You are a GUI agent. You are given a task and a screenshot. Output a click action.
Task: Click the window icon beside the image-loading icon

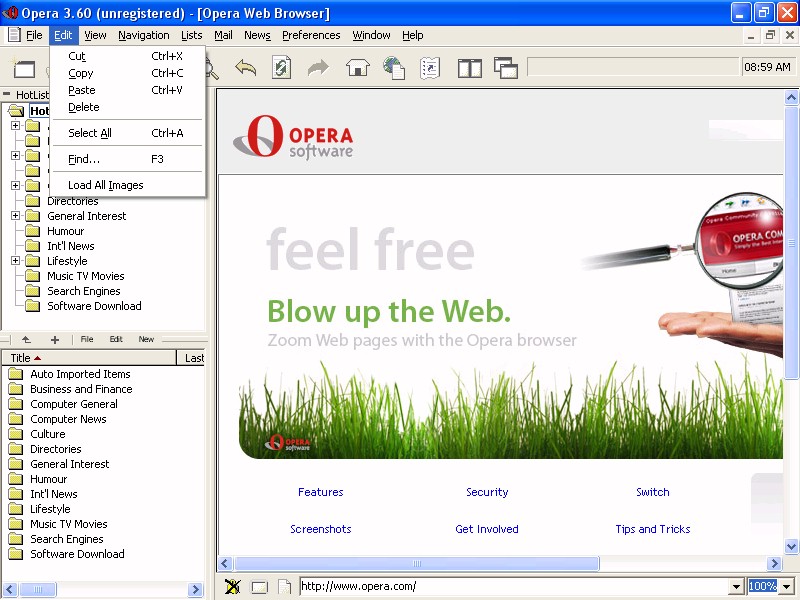click(x=259, y=587)
